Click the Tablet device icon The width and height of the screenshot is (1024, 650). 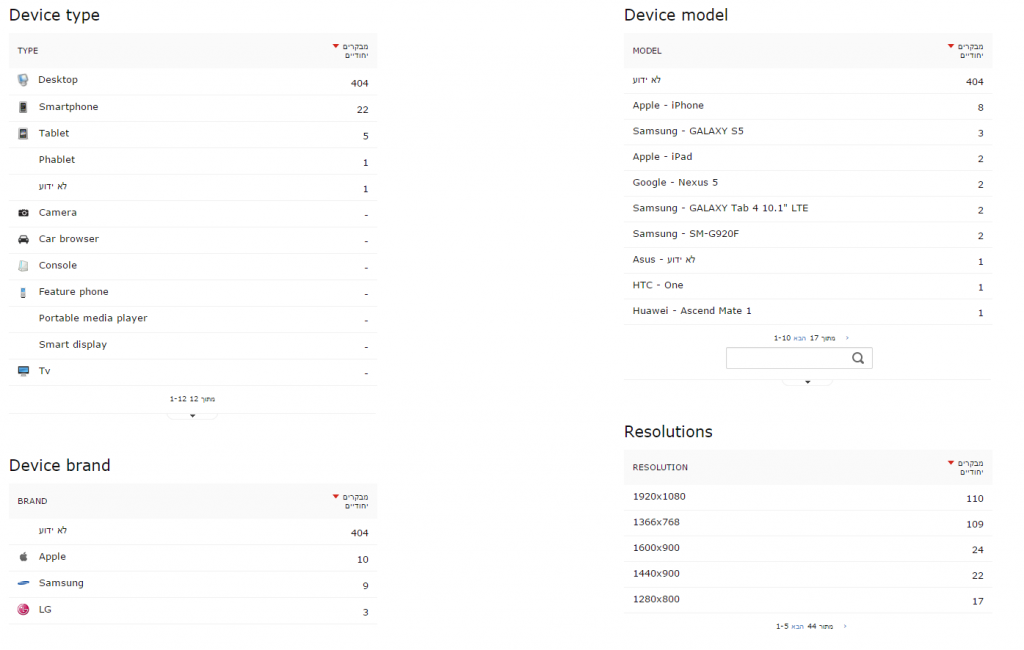coord(23,133)
